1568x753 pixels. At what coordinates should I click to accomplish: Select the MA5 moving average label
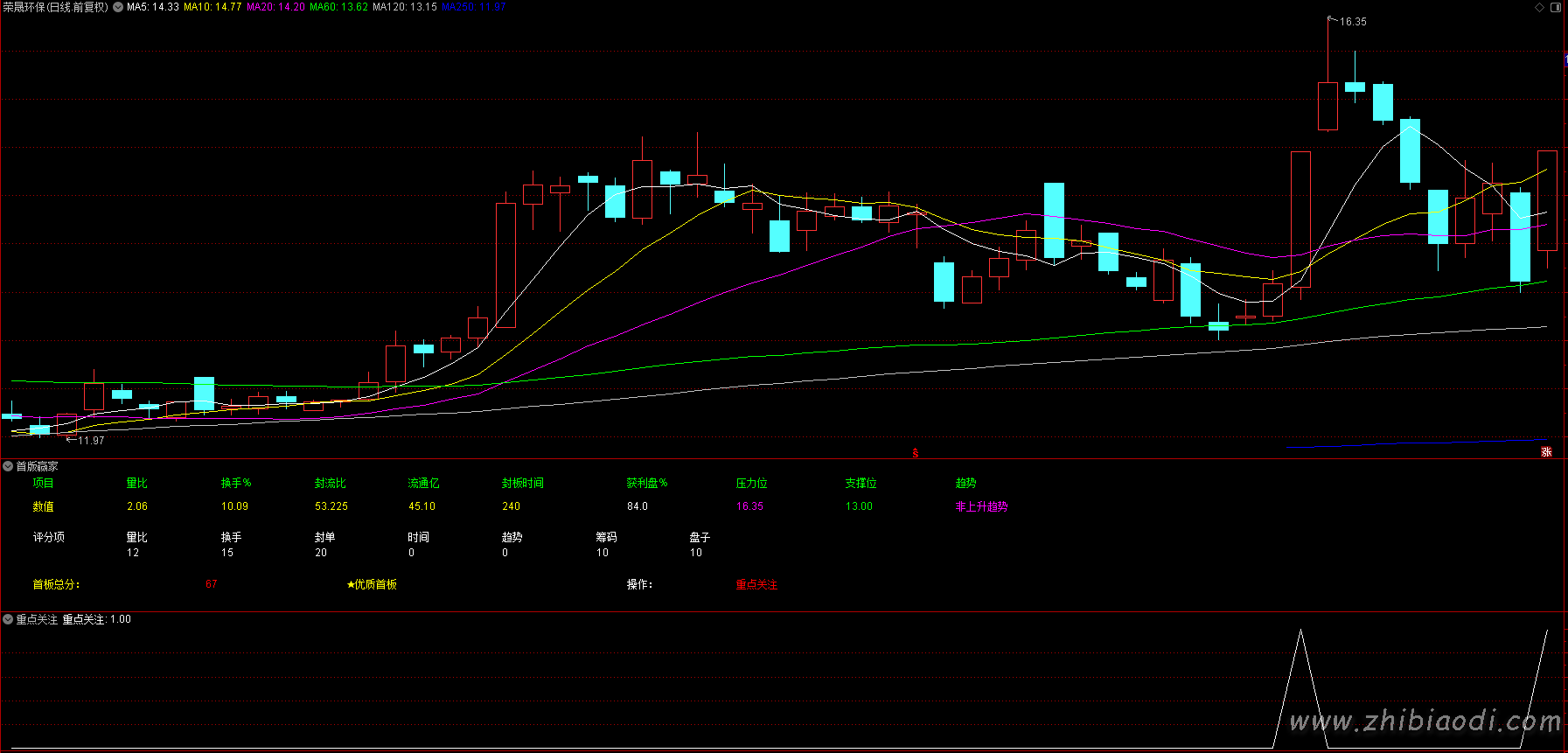[153, 7]
